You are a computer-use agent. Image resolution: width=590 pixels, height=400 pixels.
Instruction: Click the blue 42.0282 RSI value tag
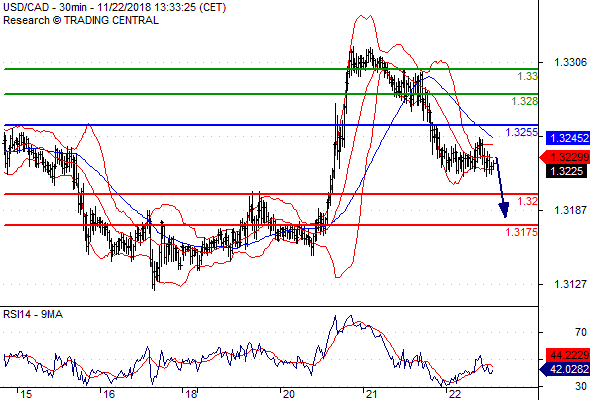[565, 369]
